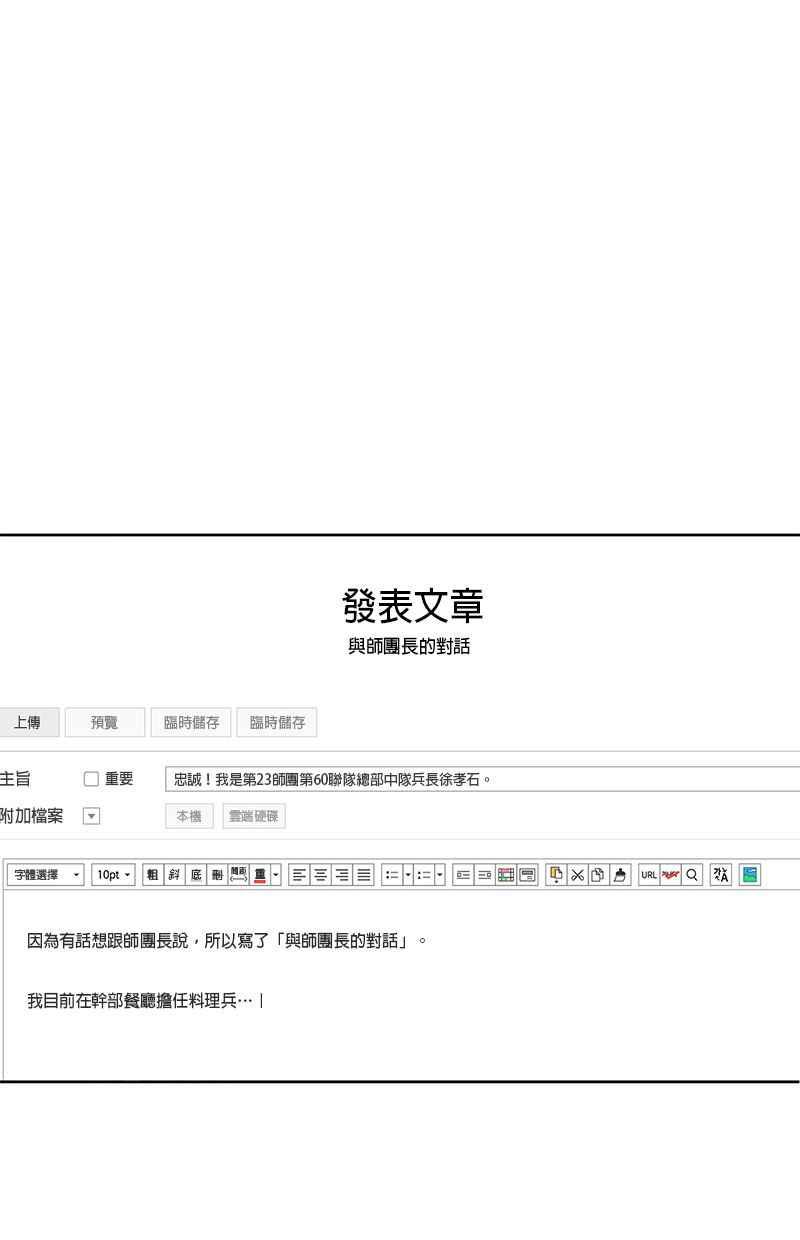Increase paragraph indent

tap(484, 875)
